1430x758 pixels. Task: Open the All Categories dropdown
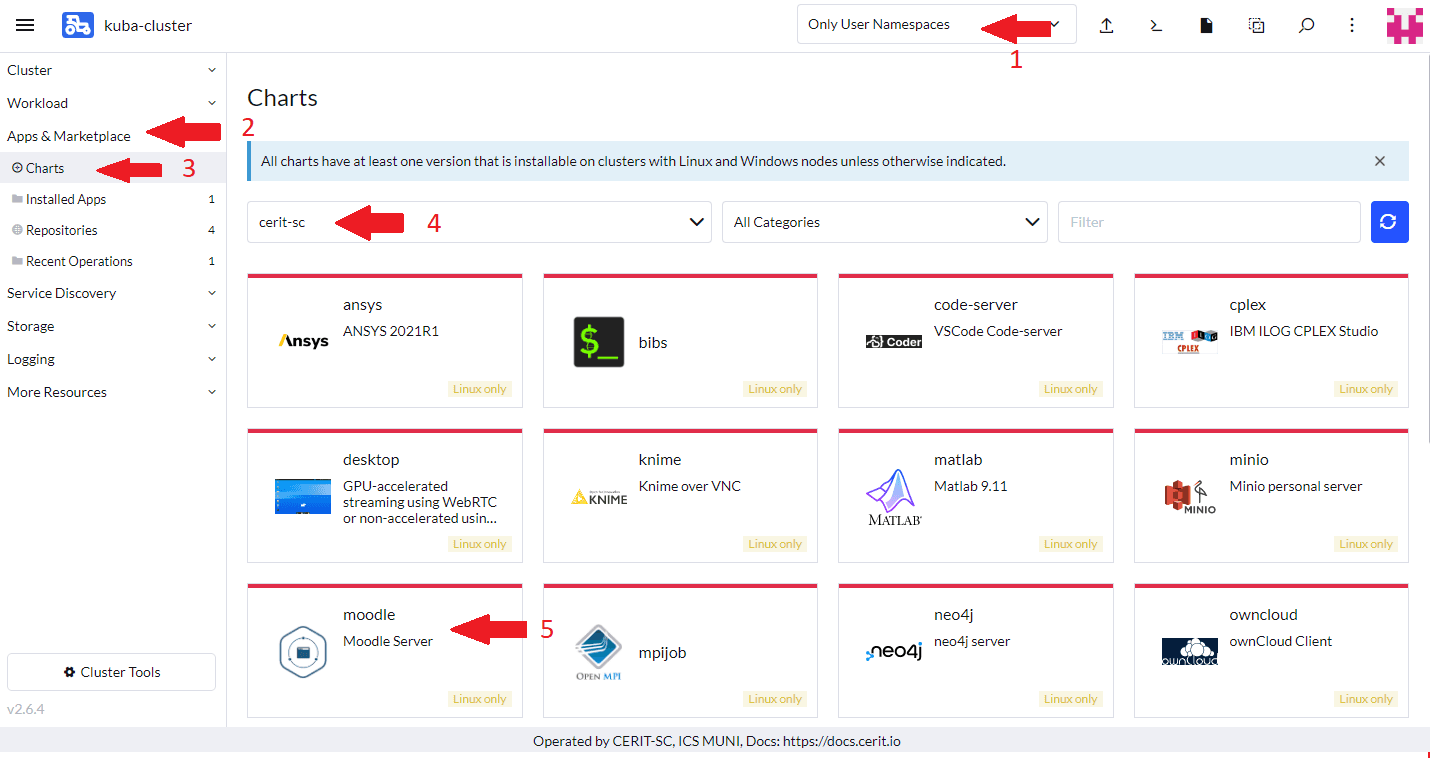[x=884, y=222]
